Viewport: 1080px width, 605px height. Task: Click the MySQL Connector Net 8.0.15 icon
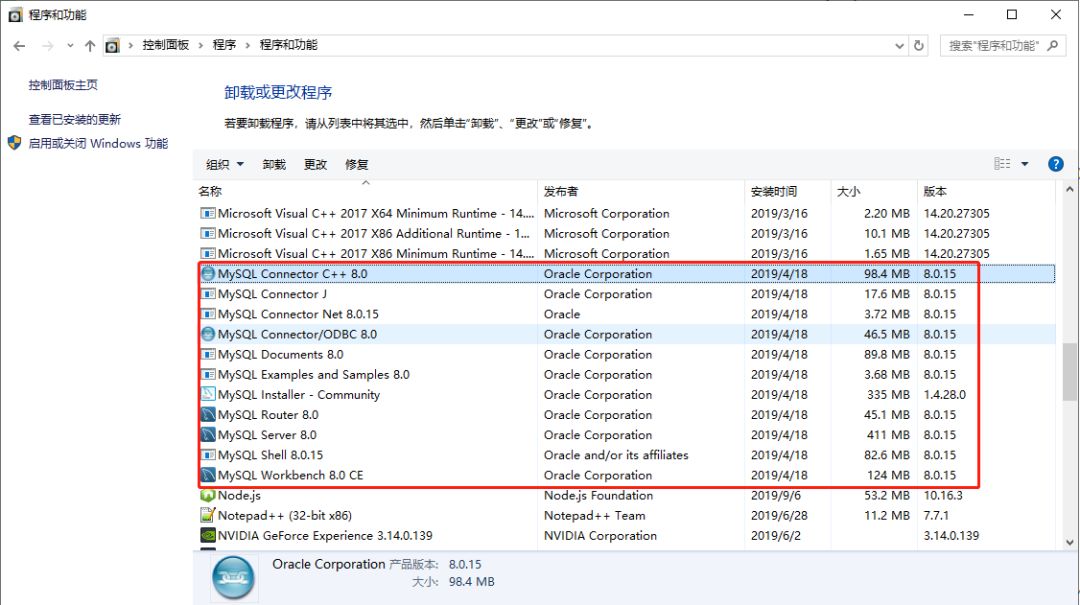[x=207, y=314]
